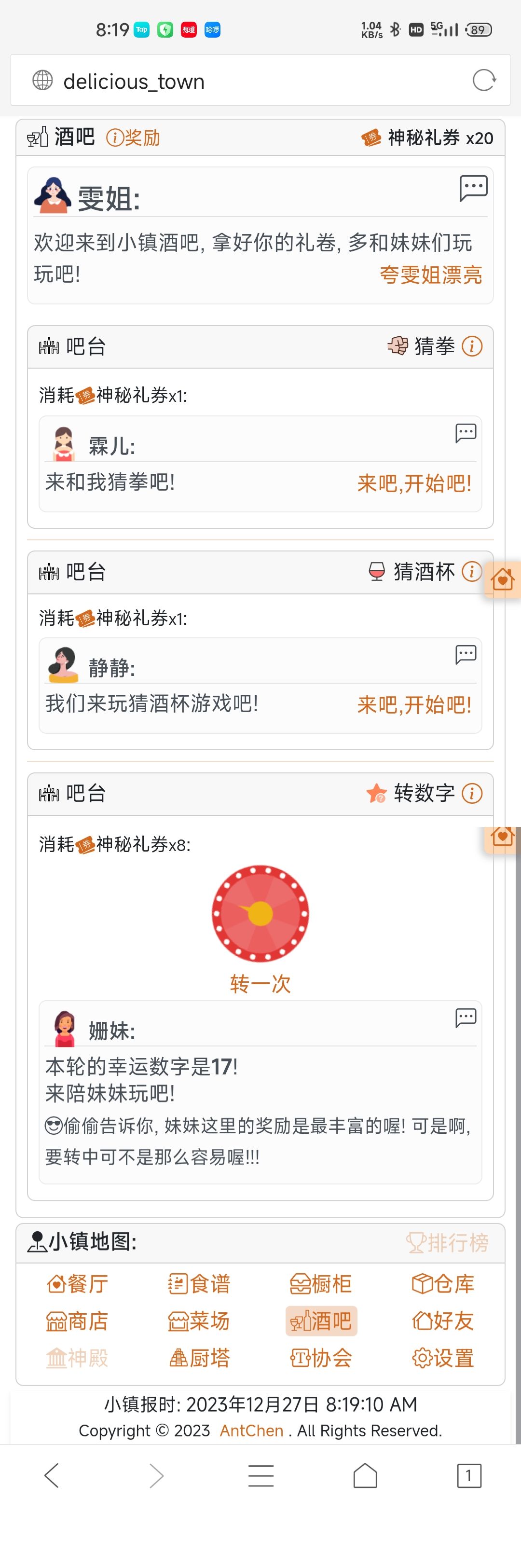Tap the chat bubble icon beside 霖儿
The height and width of the screenshot is (1568, 521).
466,433
